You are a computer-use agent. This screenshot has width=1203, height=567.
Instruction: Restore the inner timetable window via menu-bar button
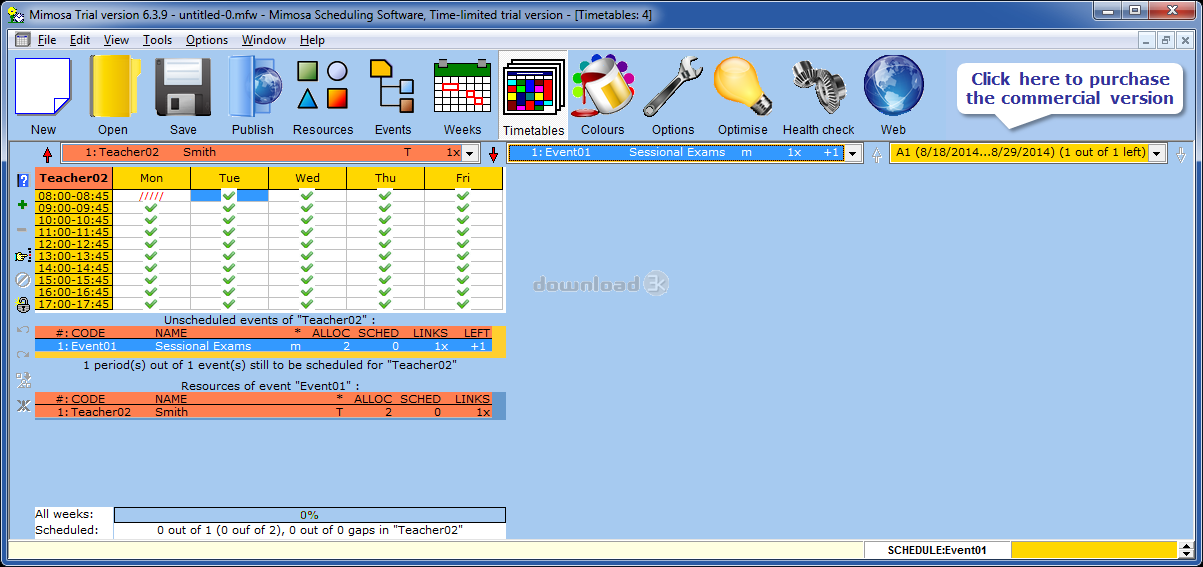click(x=1165, y=40)
